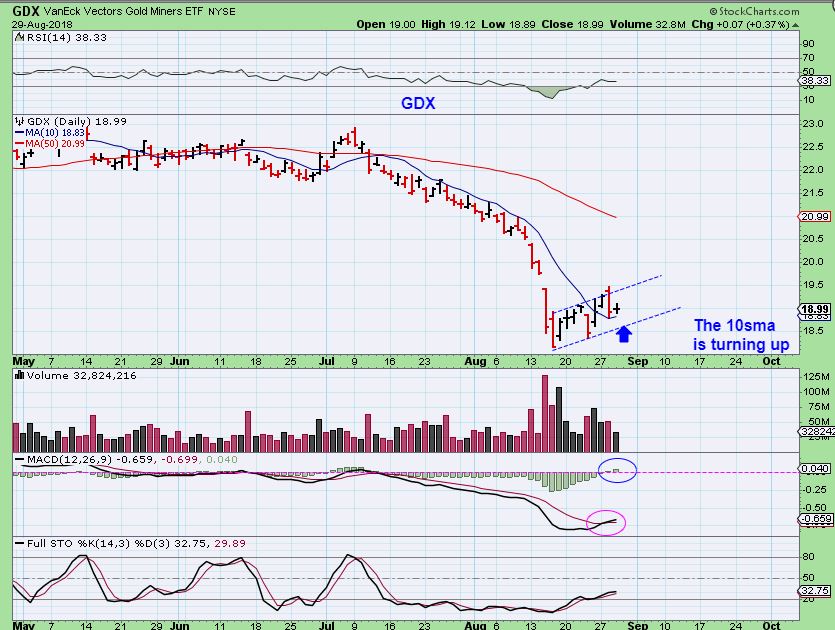Click the tallest mid-August volume bar
Image resolution: width=835 pixels, height=630 pixels.
pos(545,414)
